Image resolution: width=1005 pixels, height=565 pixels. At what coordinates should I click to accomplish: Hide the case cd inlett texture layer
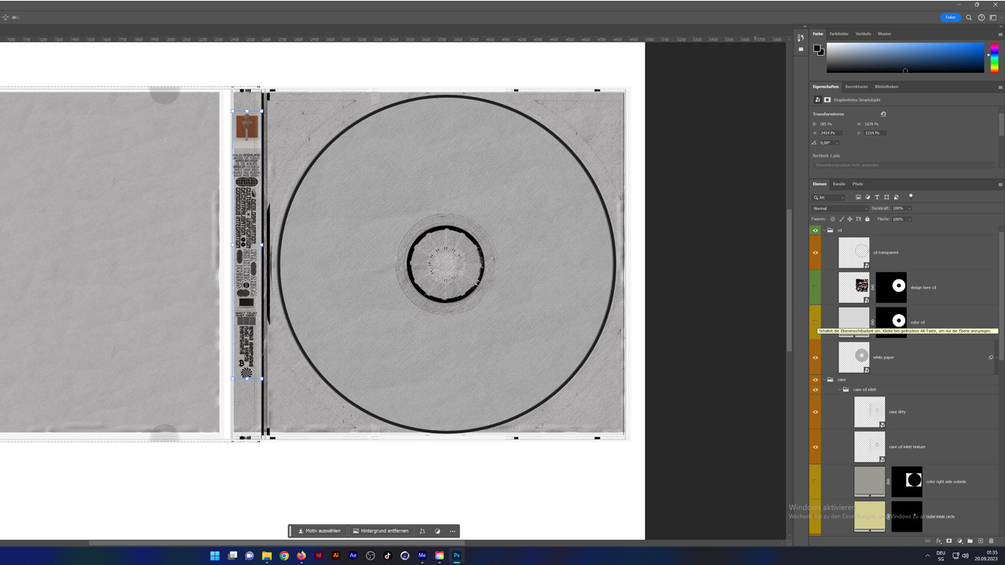(815, 447)
